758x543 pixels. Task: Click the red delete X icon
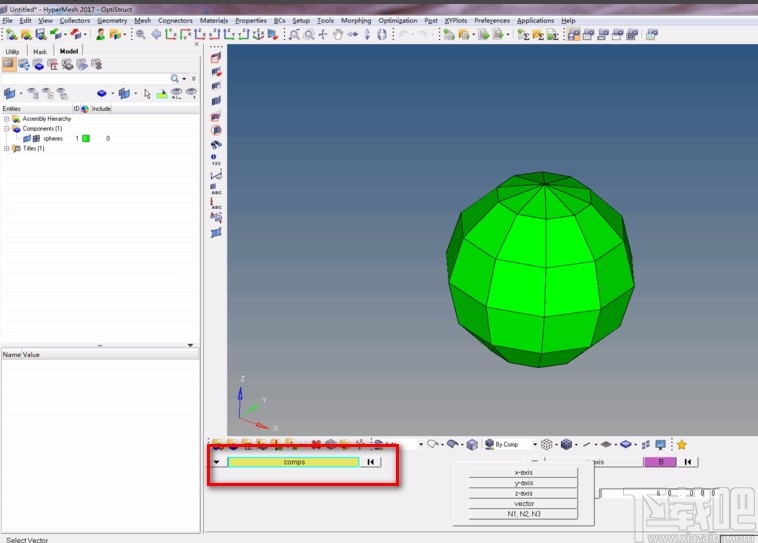pyautogui.click(x=316, y=445)
